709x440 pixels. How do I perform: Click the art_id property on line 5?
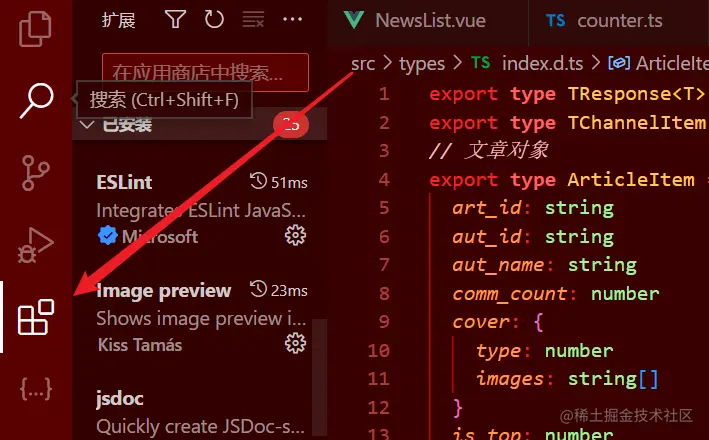point(487,208)
